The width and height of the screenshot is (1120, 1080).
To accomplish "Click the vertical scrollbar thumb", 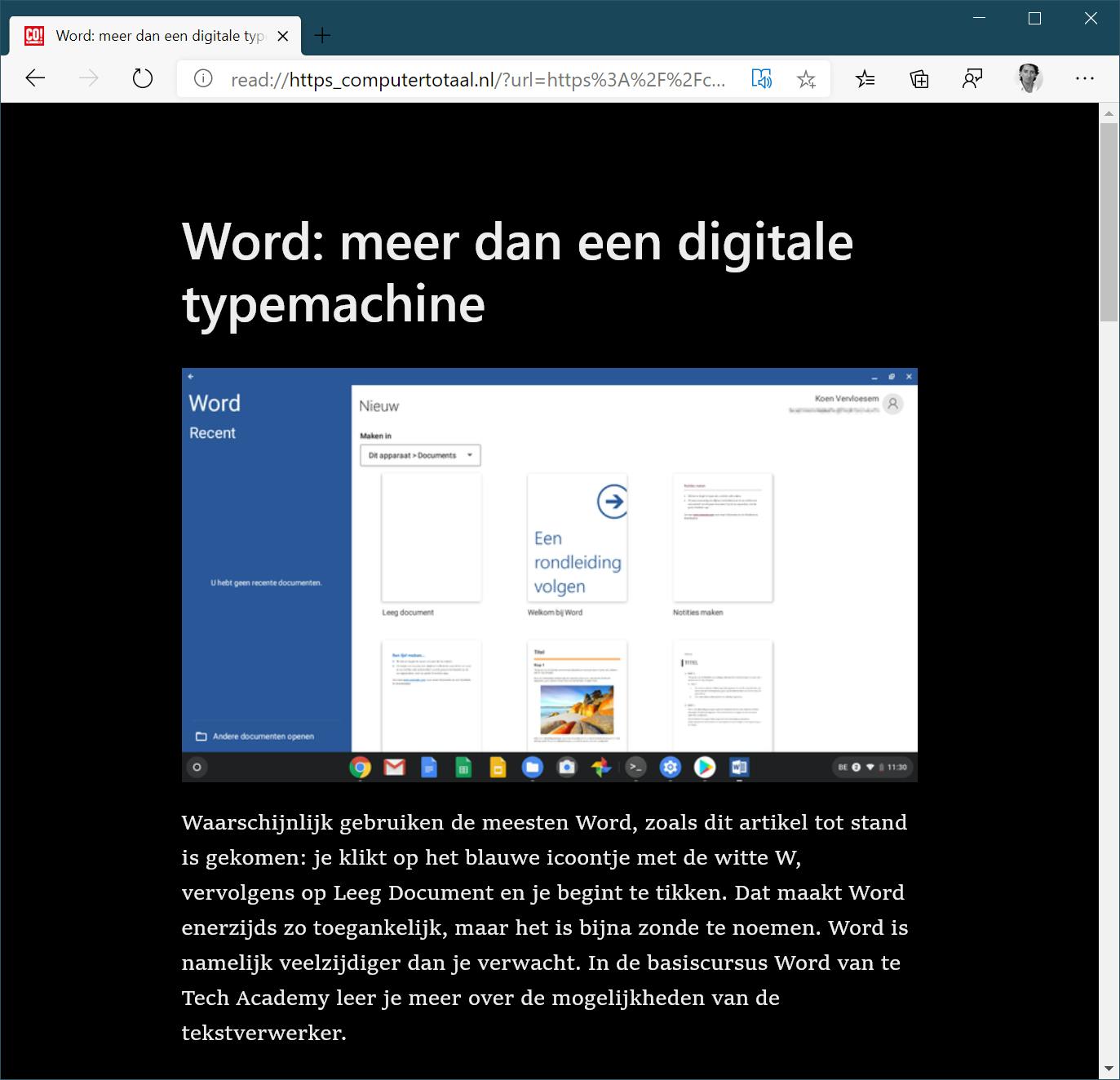I will click(x=1109, y=222).
